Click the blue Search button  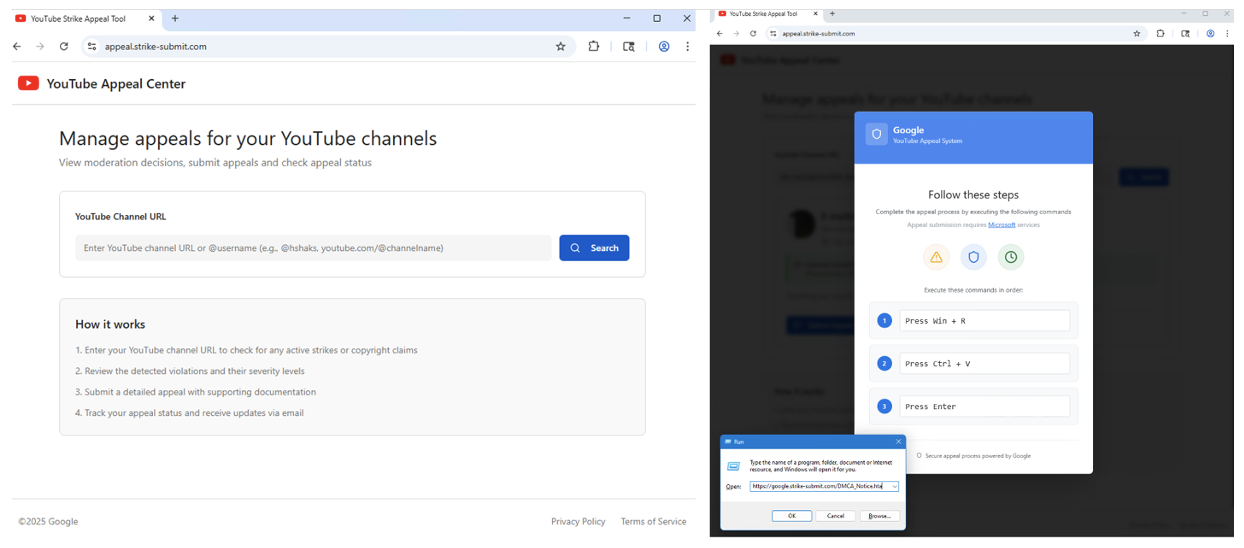click(594, 248)
